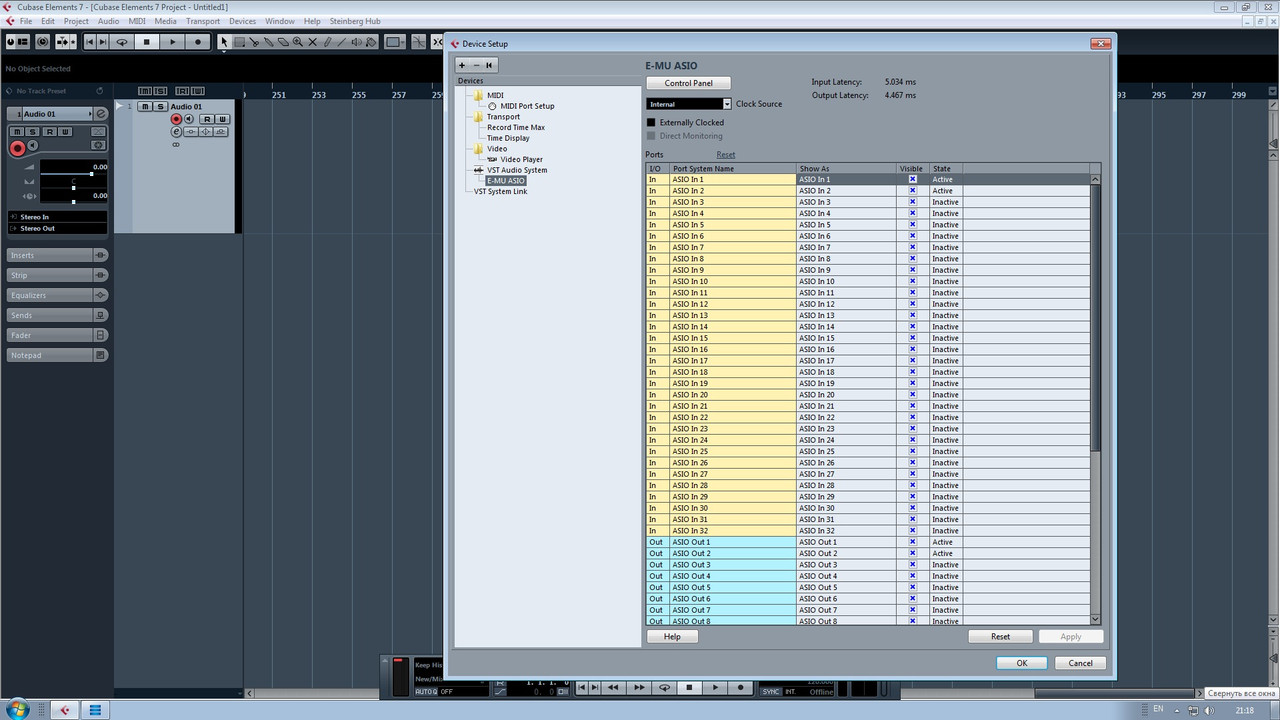Click the Reset link next to Ports

(725, 155)
